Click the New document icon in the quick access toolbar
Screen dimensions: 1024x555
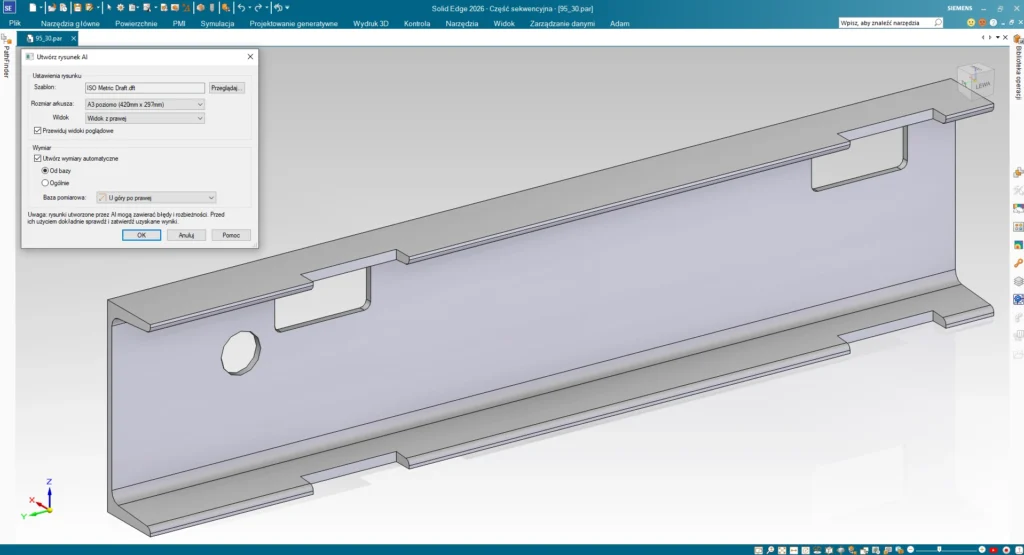coord(33,7)
